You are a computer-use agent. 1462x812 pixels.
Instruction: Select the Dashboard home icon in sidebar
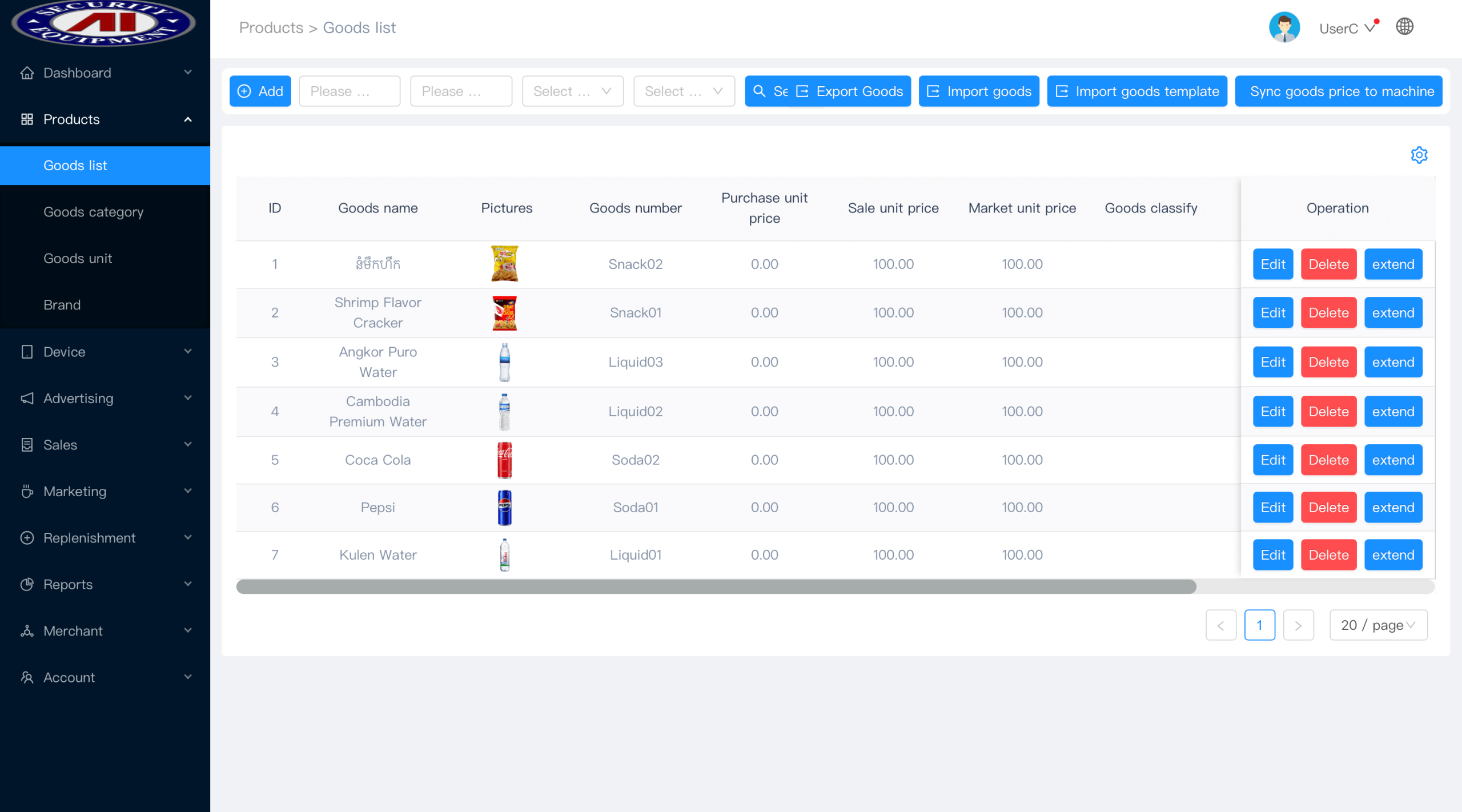point(27,73)
